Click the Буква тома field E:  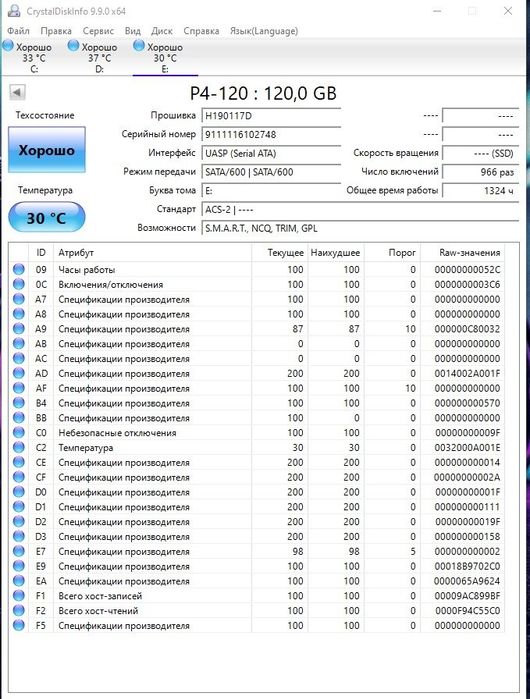pos(271,191)
